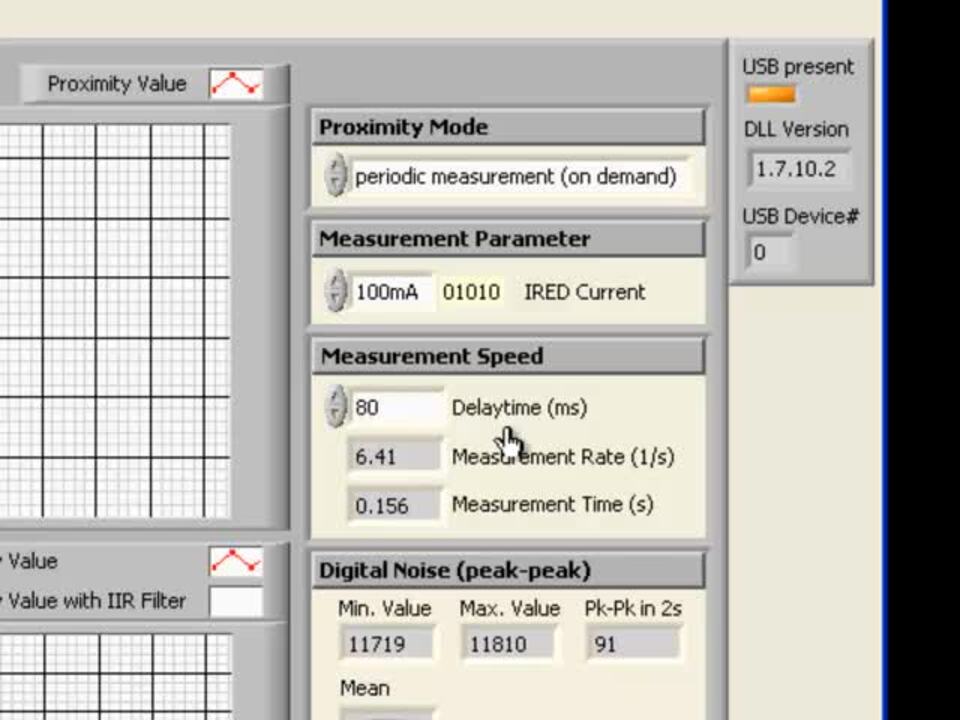Click the Measurement Time field showing 0.156
Screen dimensions: 960x720
[x=393, y=504]
